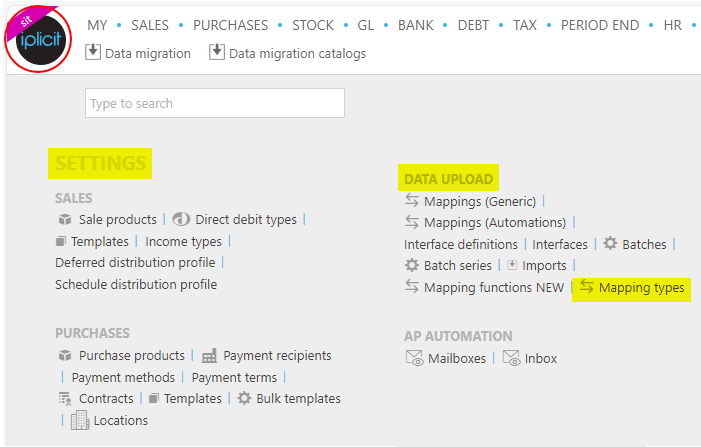Open Deferred distribution profile link
Screen dimensions: 701x447
[135, 262]
